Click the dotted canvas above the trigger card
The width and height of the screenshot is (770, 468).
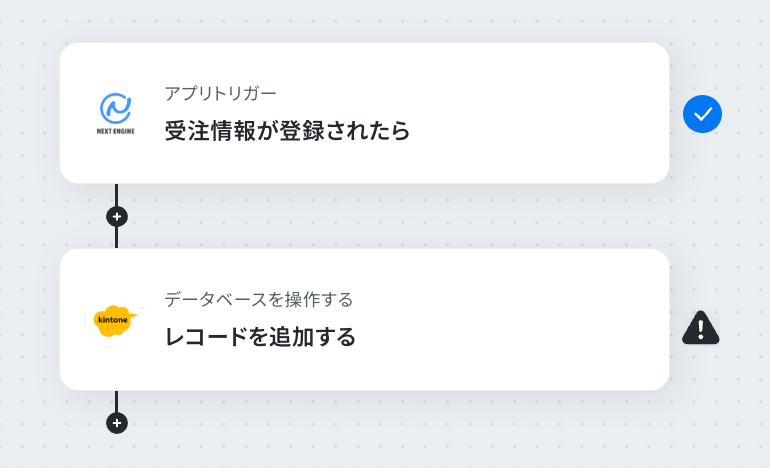(x=363, y=22)
